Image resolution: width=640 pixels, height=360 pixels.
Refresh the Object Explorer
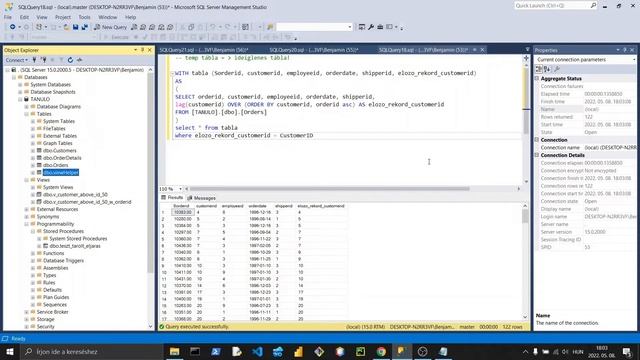pos(70,60)
